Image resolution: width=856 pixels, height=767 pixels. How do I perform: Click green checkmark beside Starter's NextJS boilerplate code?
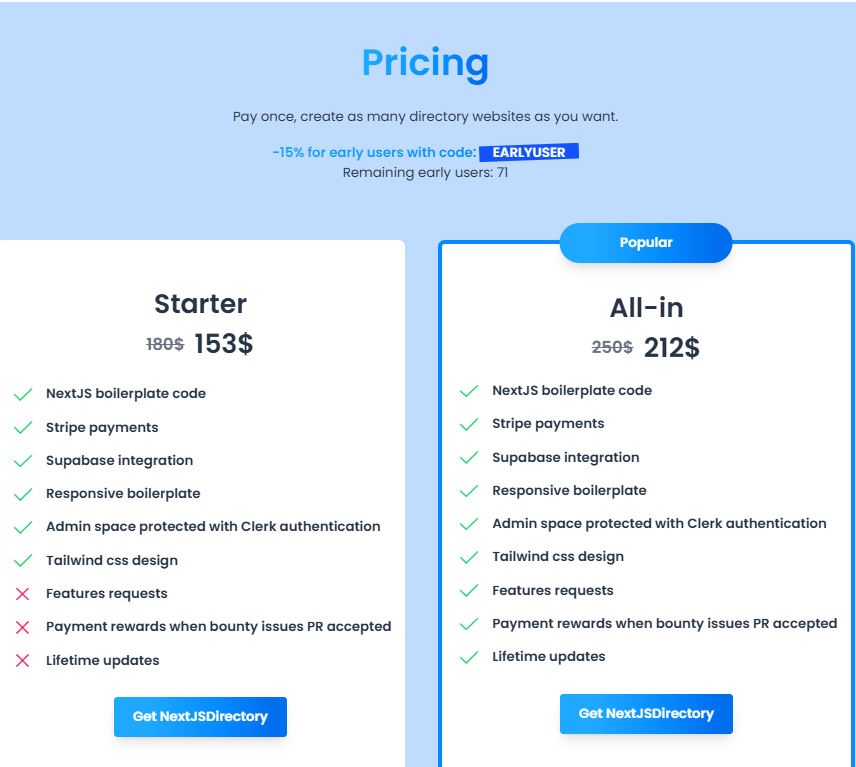point(23,394)
